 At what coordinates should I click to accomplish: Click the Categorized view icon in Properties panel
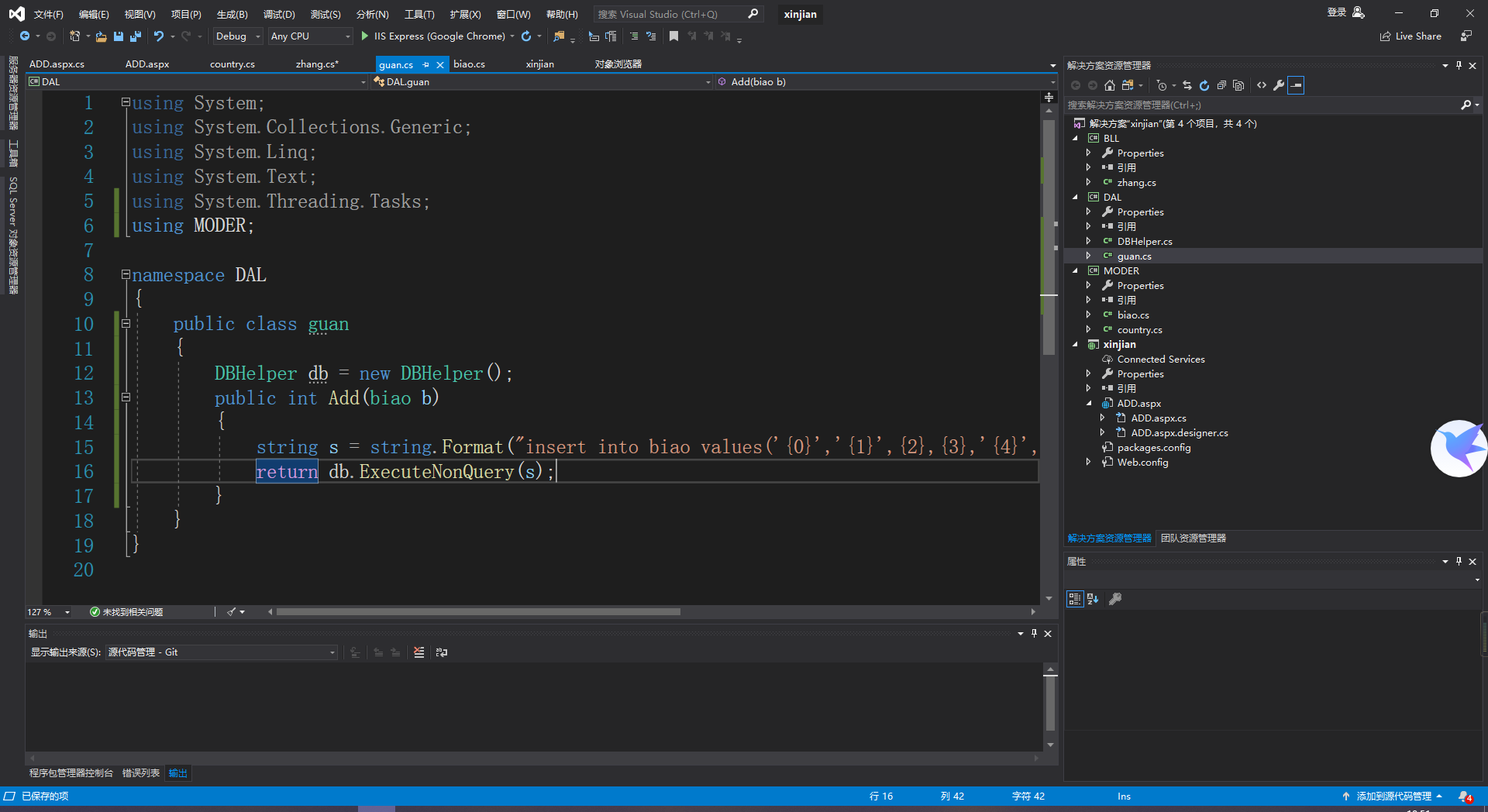coord(1075,598)
